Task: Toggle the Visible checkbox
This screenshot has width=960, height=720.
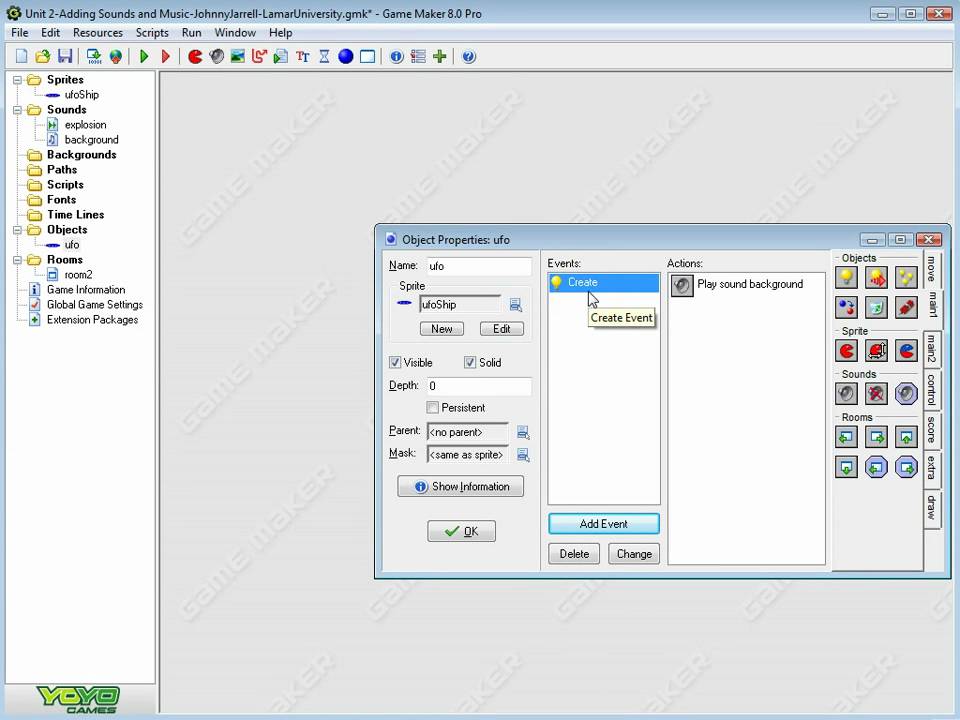Action: 395,362
